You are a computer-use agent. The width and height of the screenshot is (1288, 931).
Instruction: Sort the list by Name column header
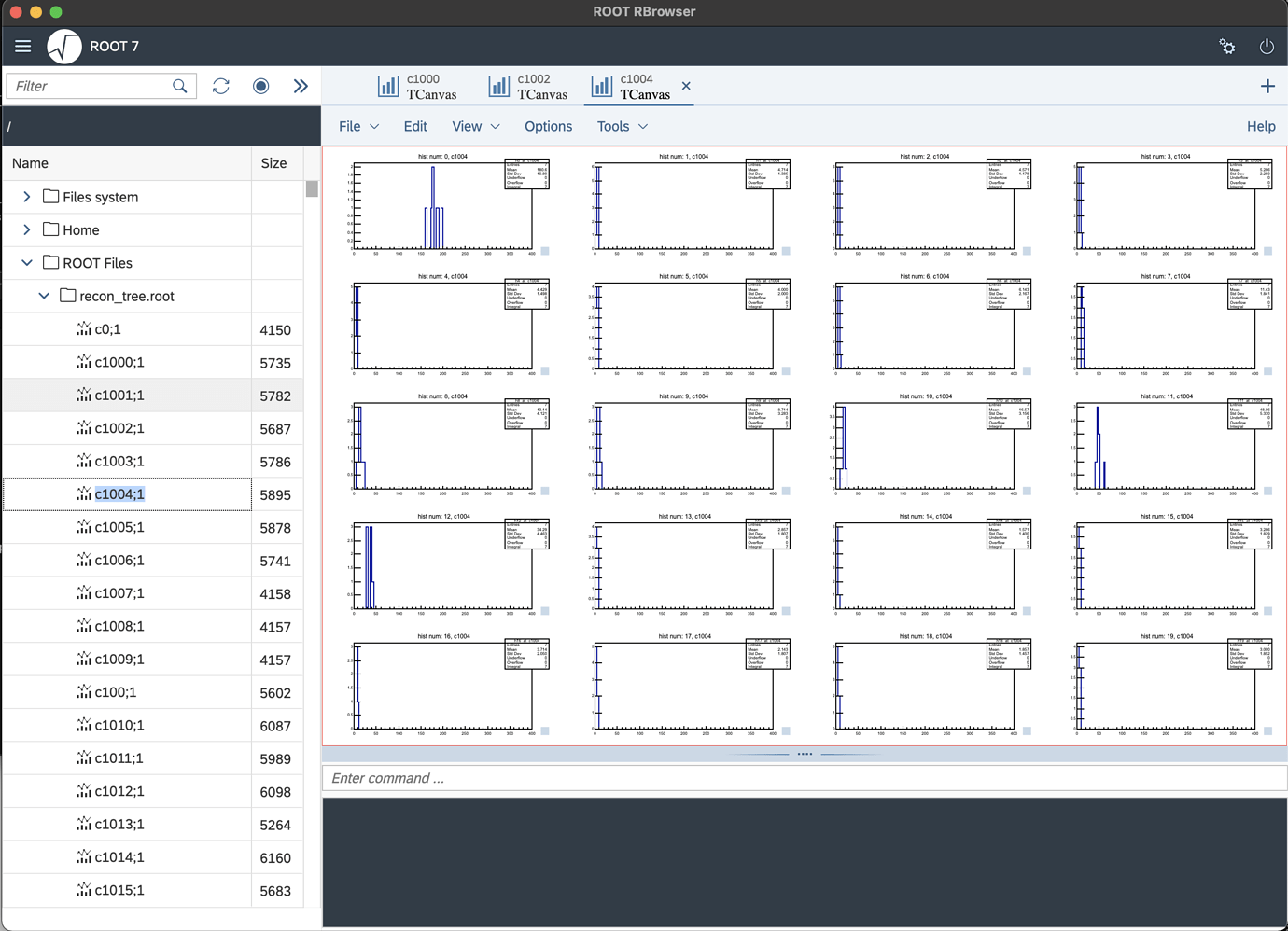(x=127, y=163)
